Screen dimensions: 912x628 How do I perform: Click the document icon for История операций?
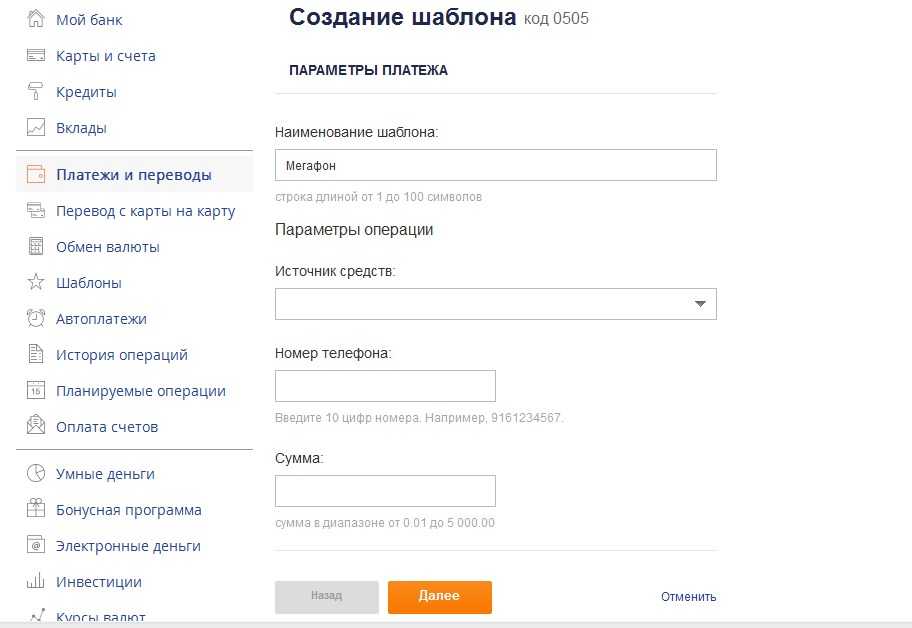coord(36,355)
